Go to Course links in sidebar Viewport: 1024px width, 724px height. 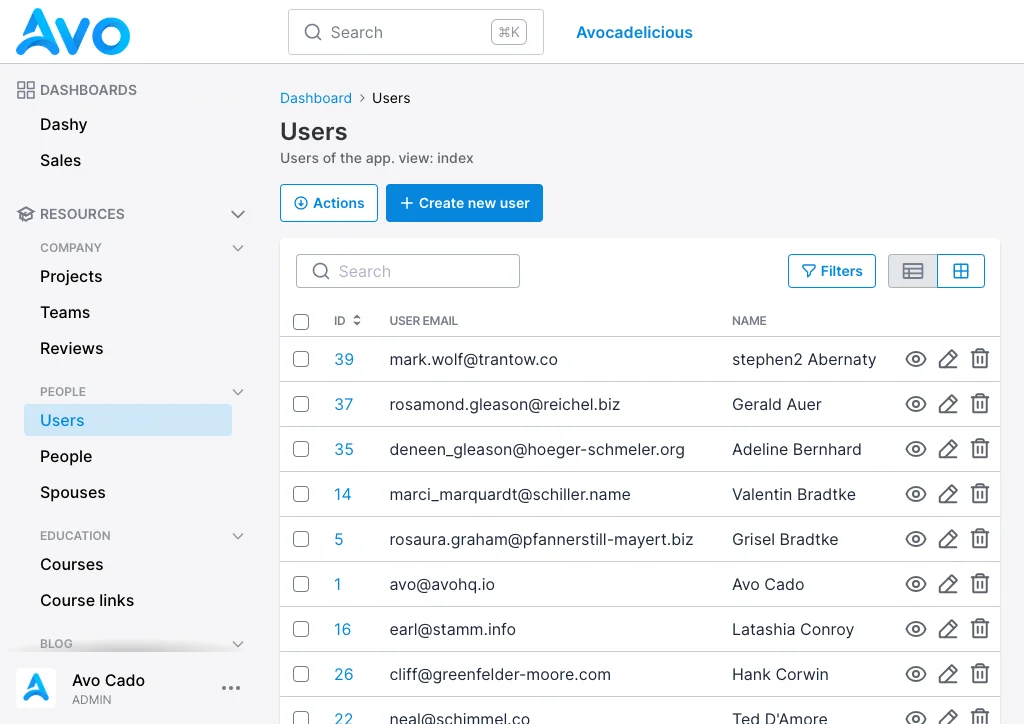(x=87, y=601)
